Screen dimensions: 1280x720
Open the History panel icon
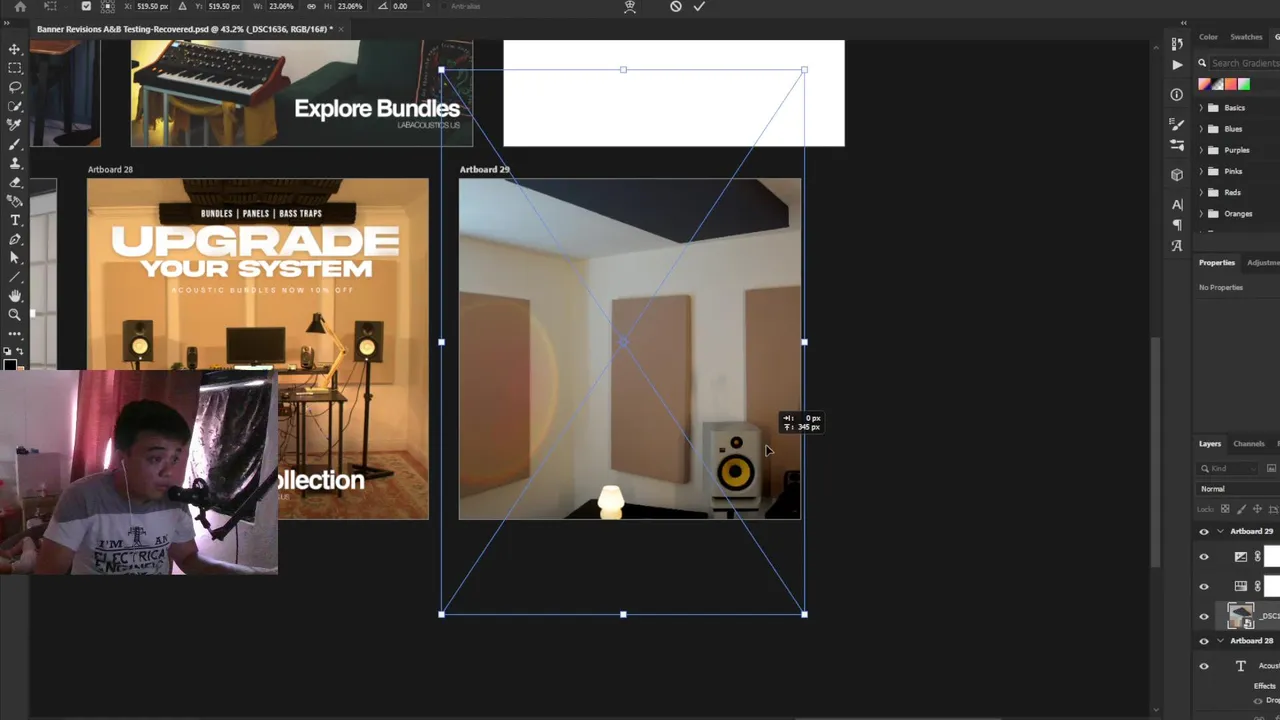point(1177,44)
